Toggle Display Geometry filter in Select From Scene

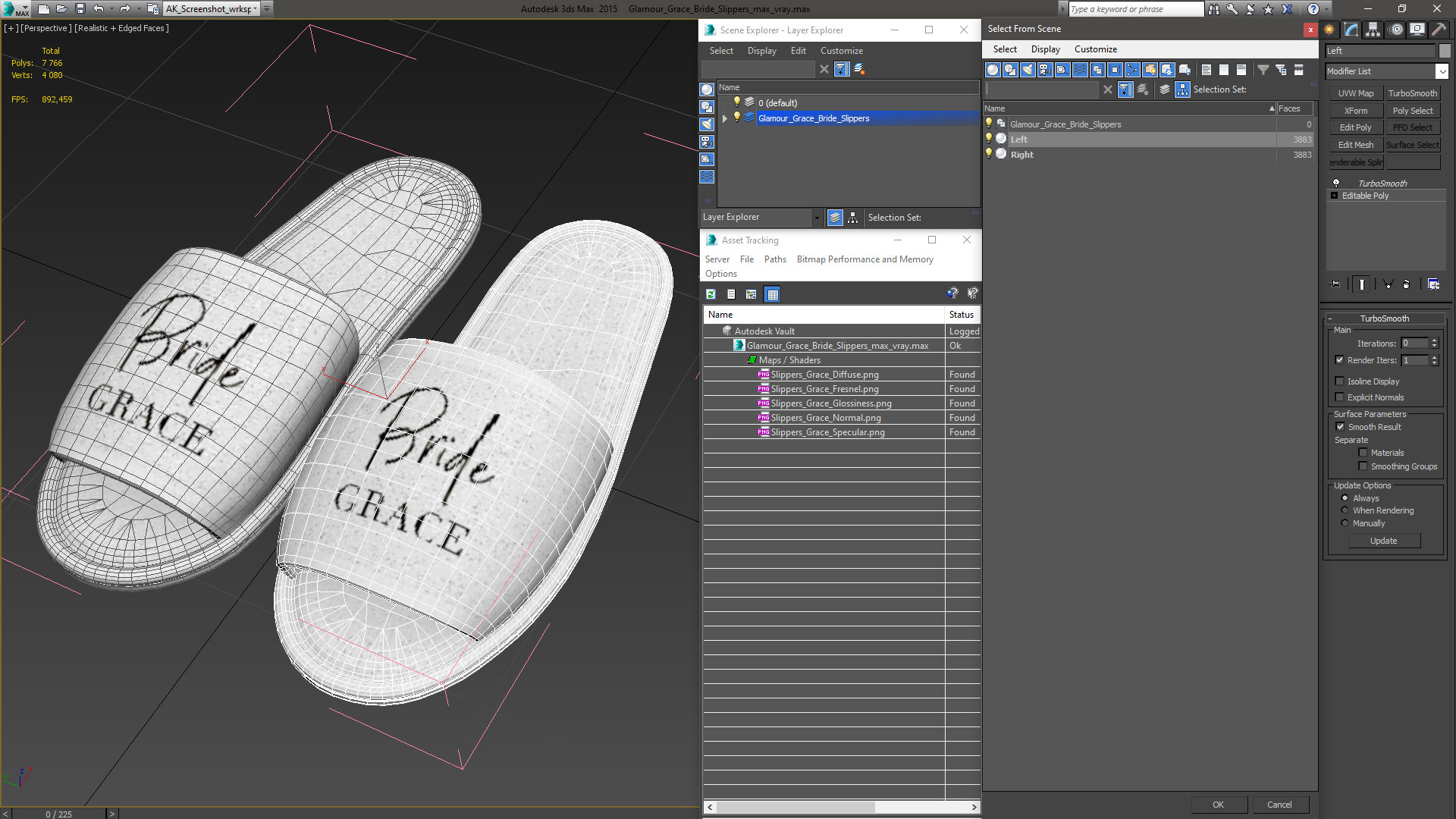click(x=993, y=70)
